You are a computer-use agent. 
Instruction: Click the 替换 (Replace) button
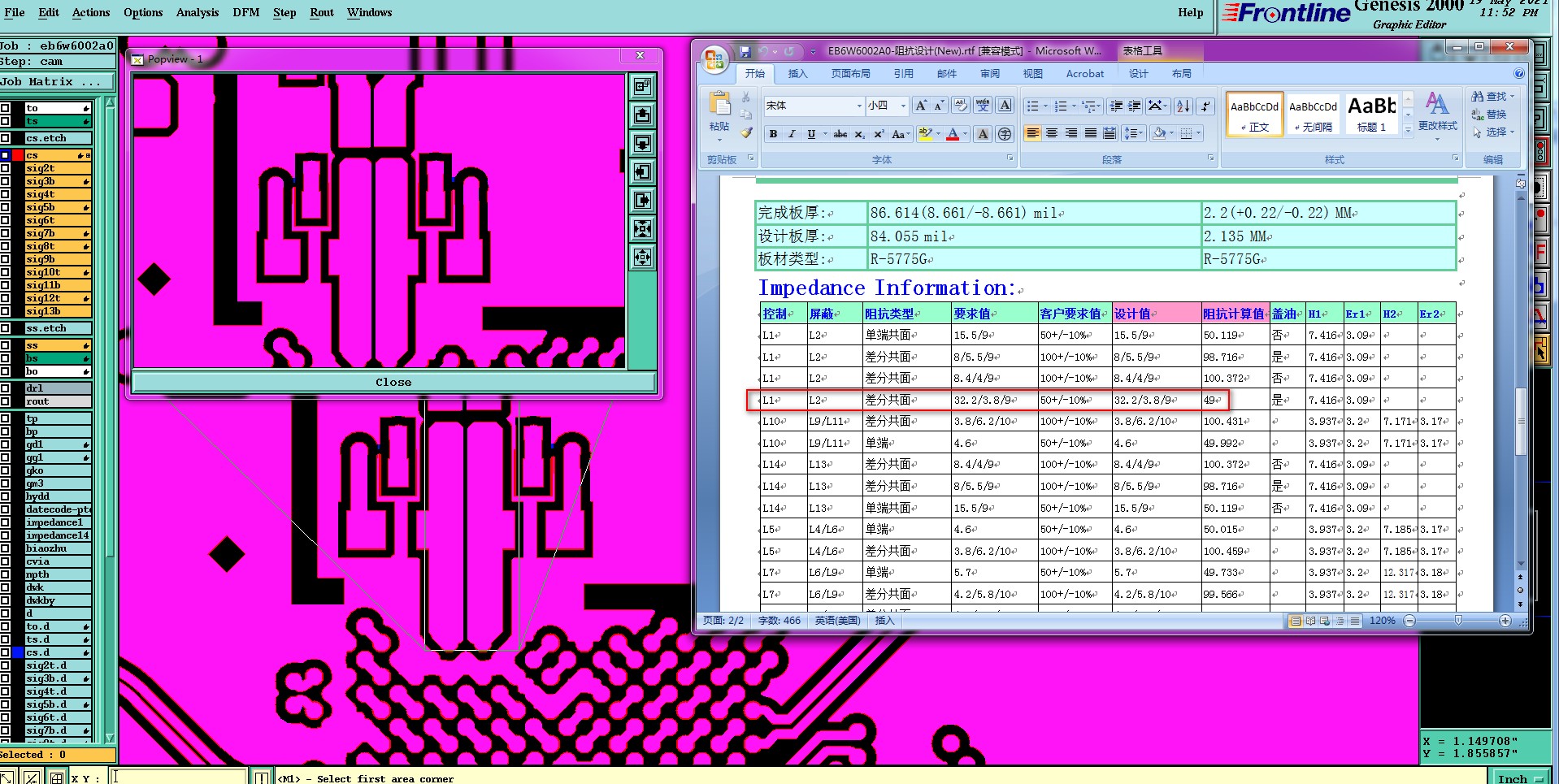pyautogui.click(x=1489, y=115)
